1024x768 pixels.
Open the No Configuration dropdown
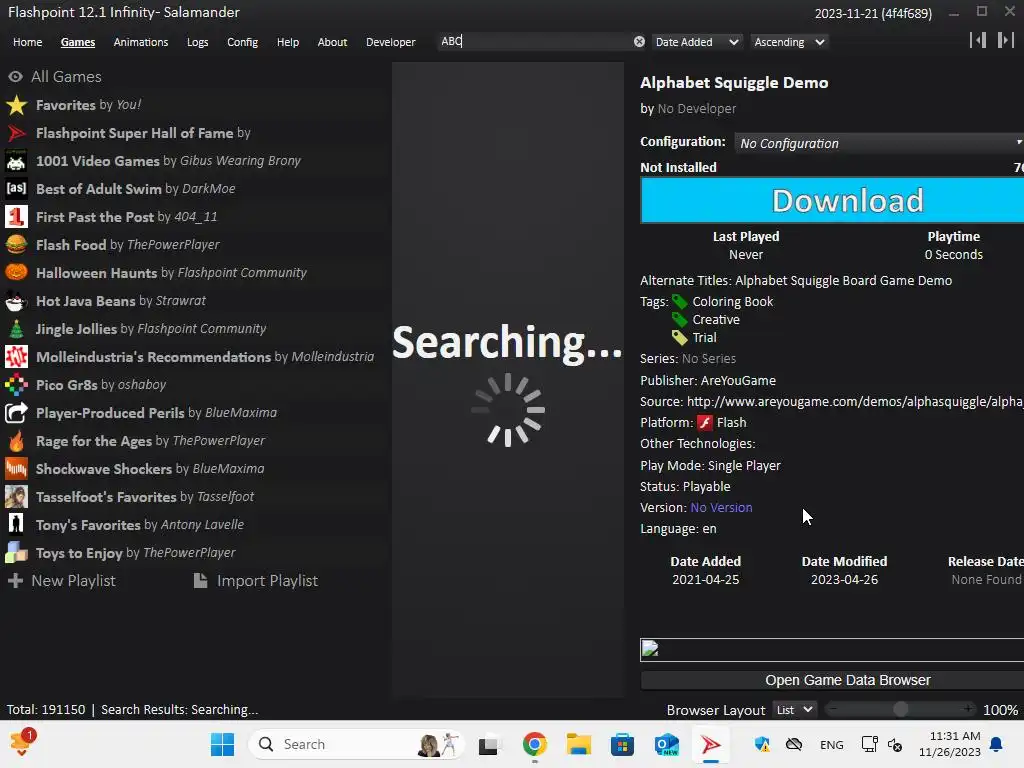pos(879,143)
